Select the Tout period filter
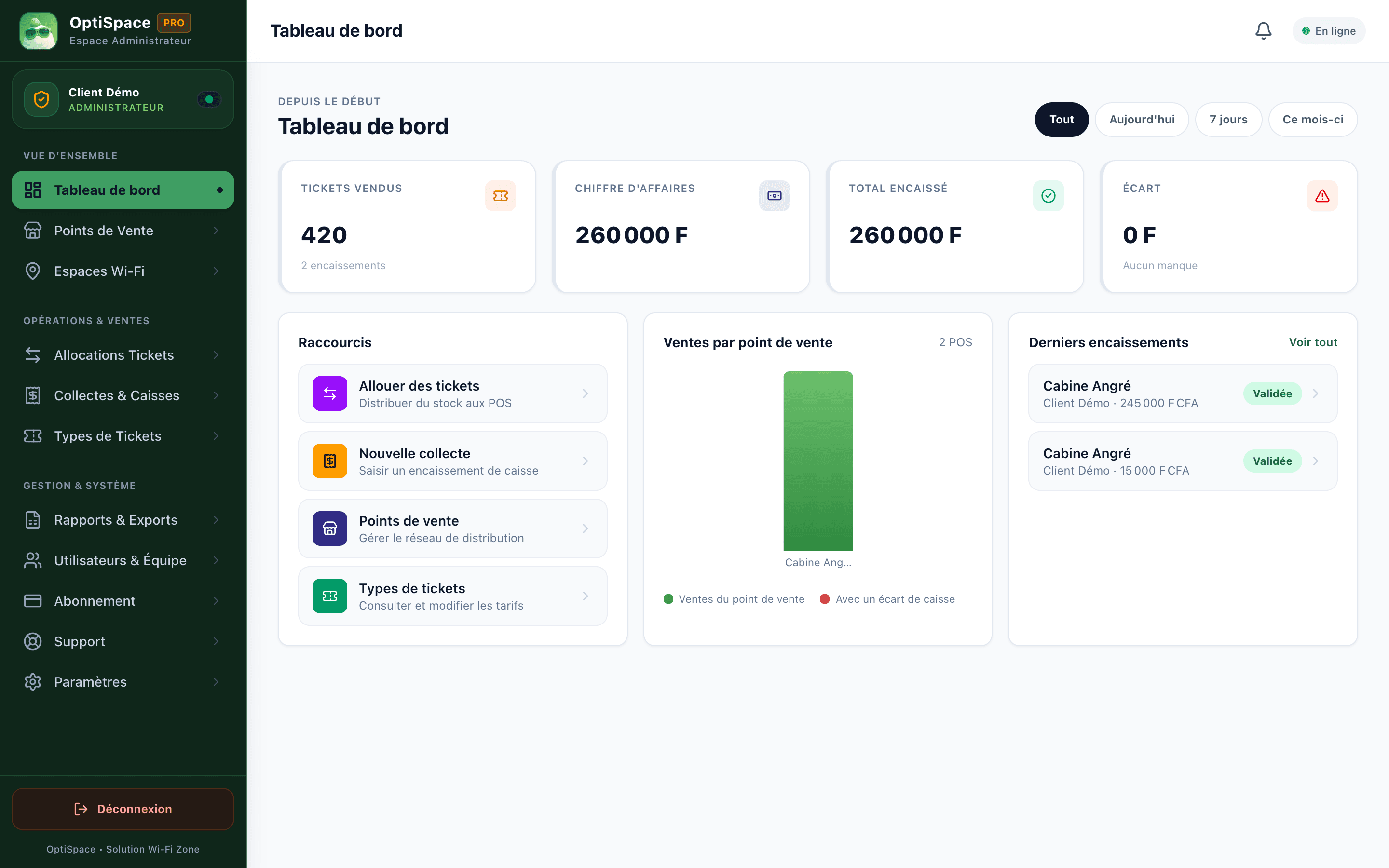 pos(1061,120)
